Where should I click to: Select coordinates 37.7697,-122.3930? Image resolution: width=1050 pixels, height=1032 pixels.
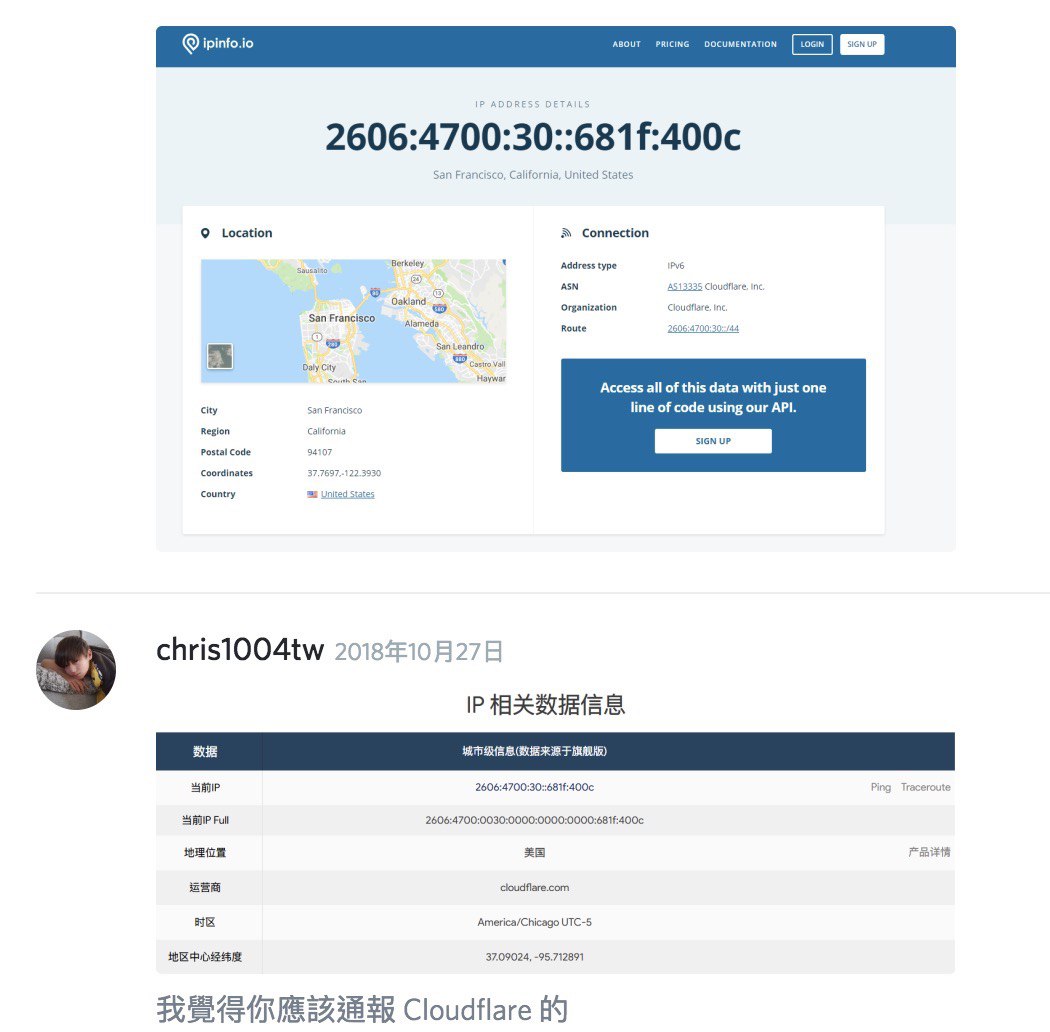(344, 473)
